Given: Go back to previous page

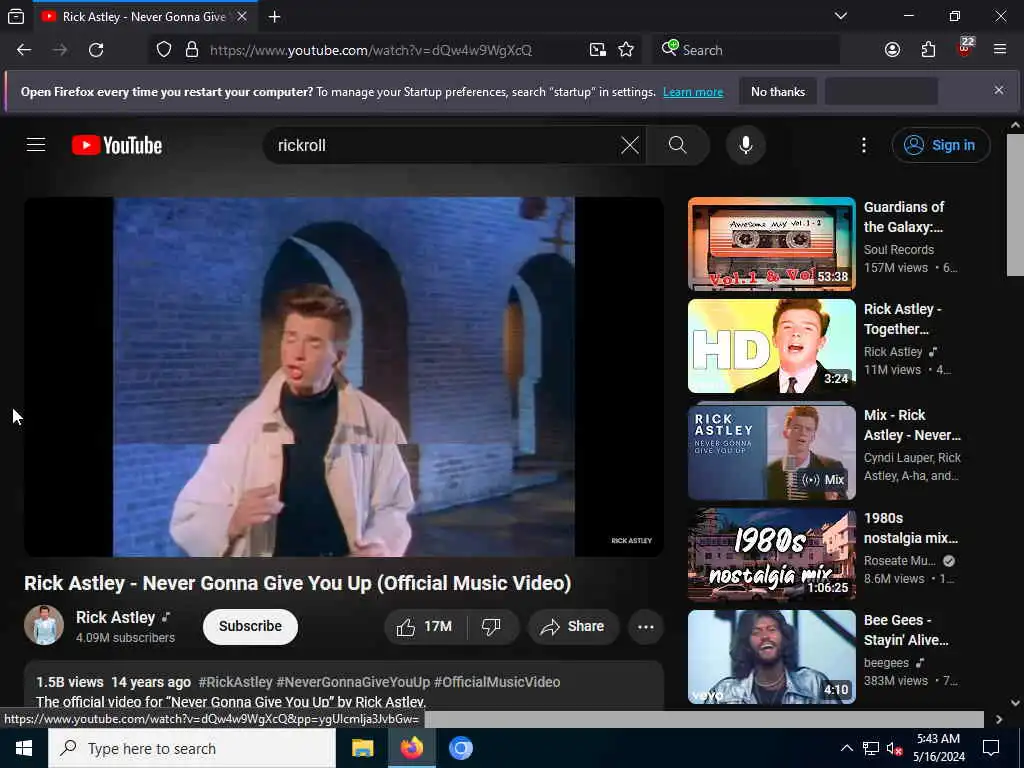Looking at the screenshot, I should click(x=24, y=50).
